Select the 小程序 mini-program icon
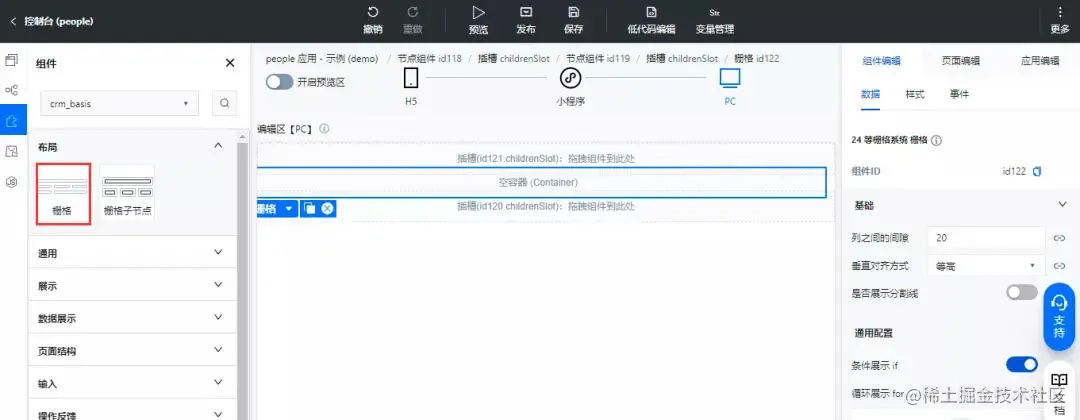The image size is (1080, 420). 570,78
